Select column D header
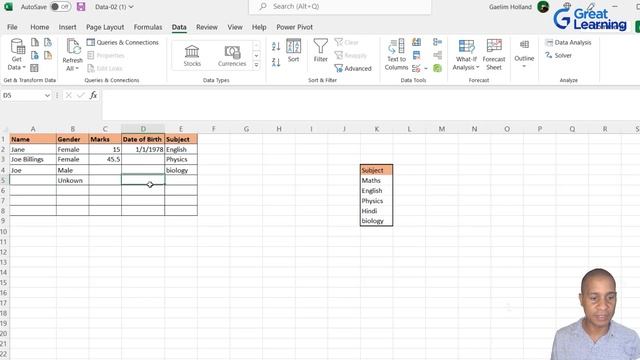Viewport: 640px width, 360px height. [143, 129]
